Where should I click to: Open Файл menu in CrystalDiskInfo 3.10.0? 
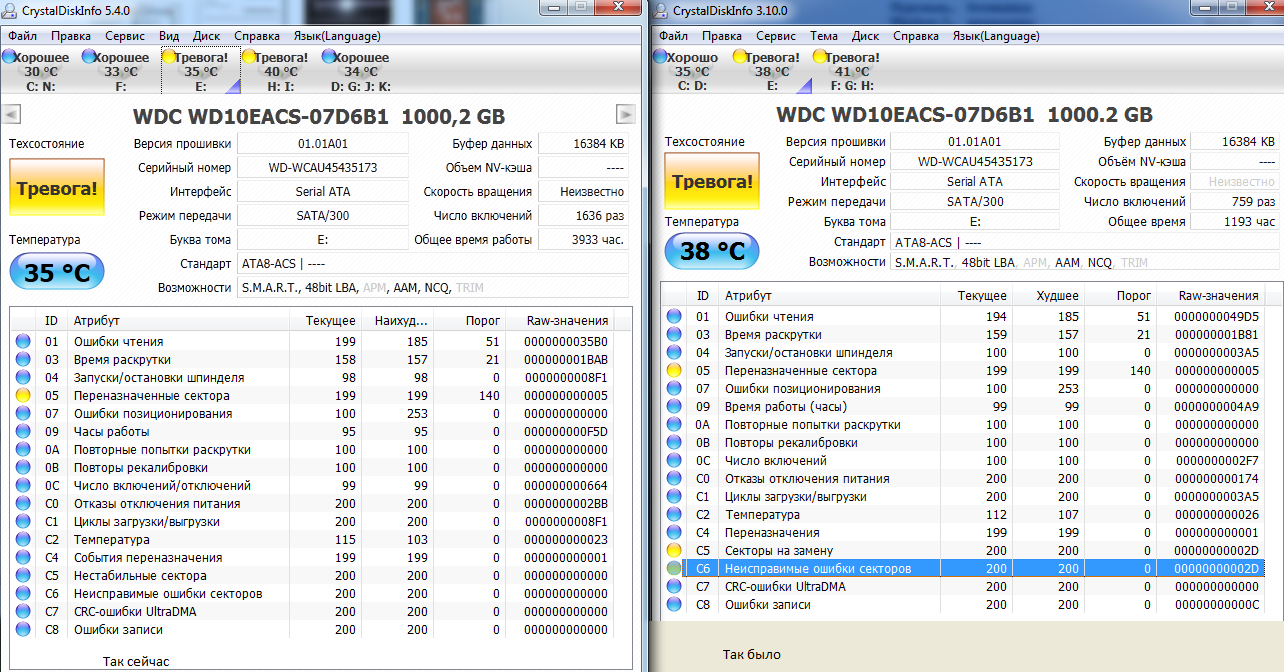coord(673,35)
